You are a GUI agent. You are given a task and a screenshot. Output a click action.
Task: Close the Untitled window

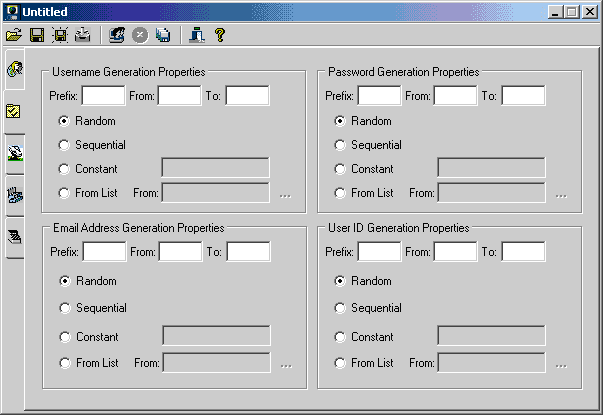pyautogui.click(x=590, y=12)
